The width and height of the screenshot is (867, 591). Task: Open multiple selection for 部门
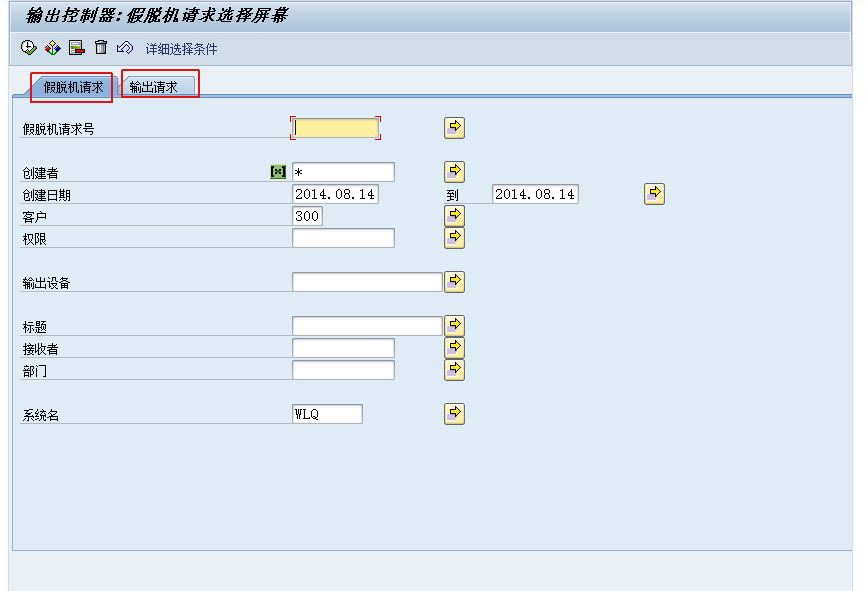(x=455, y=370)
